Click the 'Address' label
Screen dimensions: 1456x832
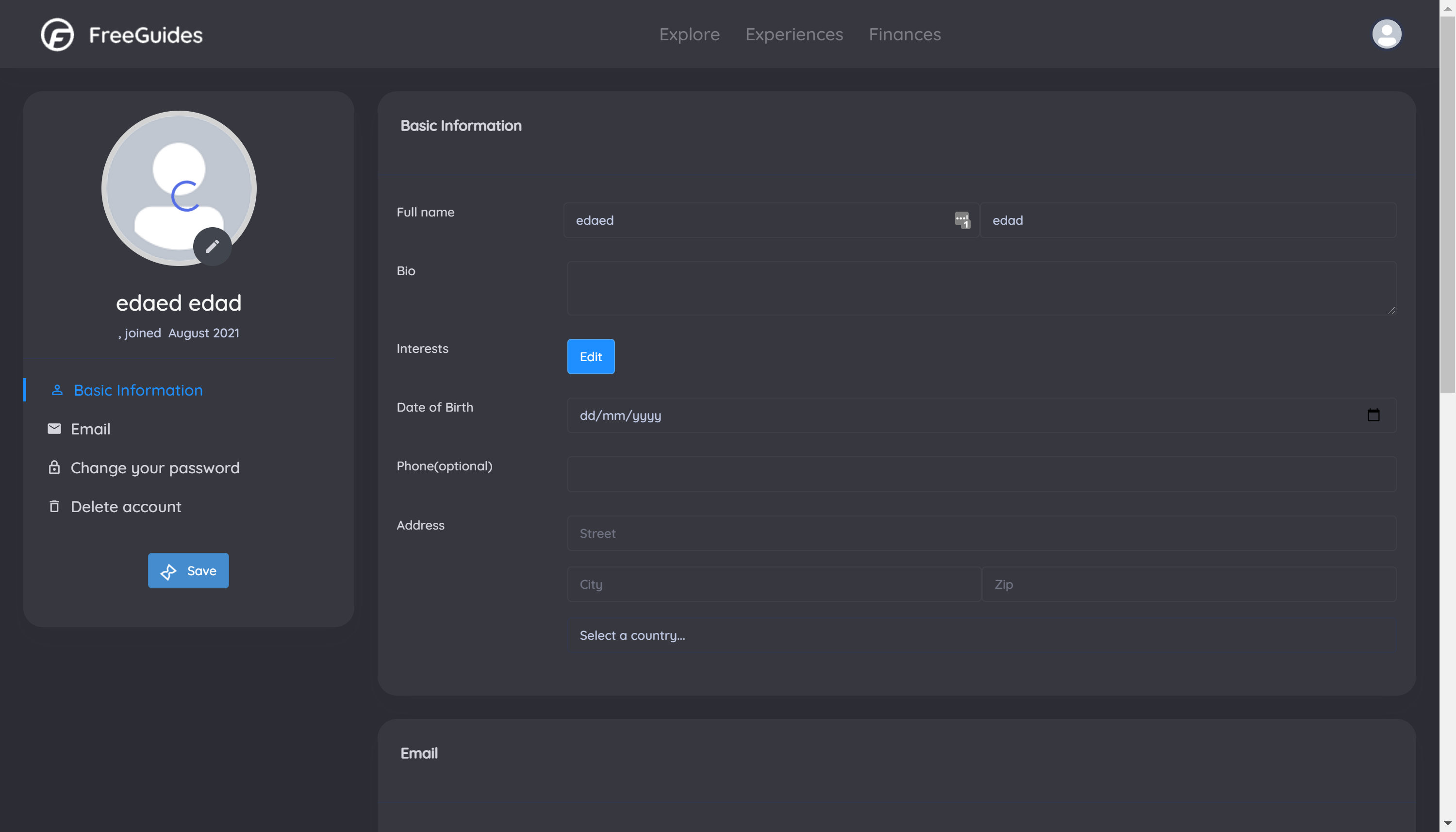(420, 525)
